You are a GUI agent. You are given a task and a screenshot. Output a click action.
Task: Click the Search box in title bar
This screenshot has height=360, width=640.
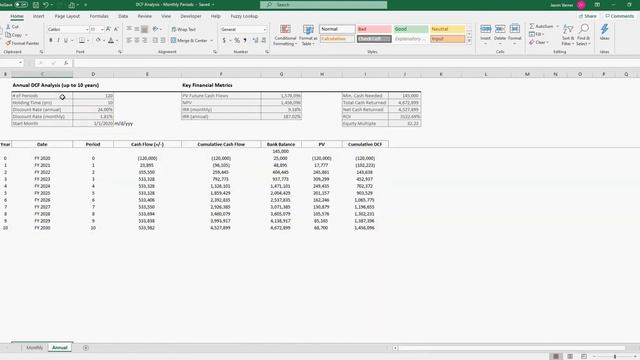324,5
